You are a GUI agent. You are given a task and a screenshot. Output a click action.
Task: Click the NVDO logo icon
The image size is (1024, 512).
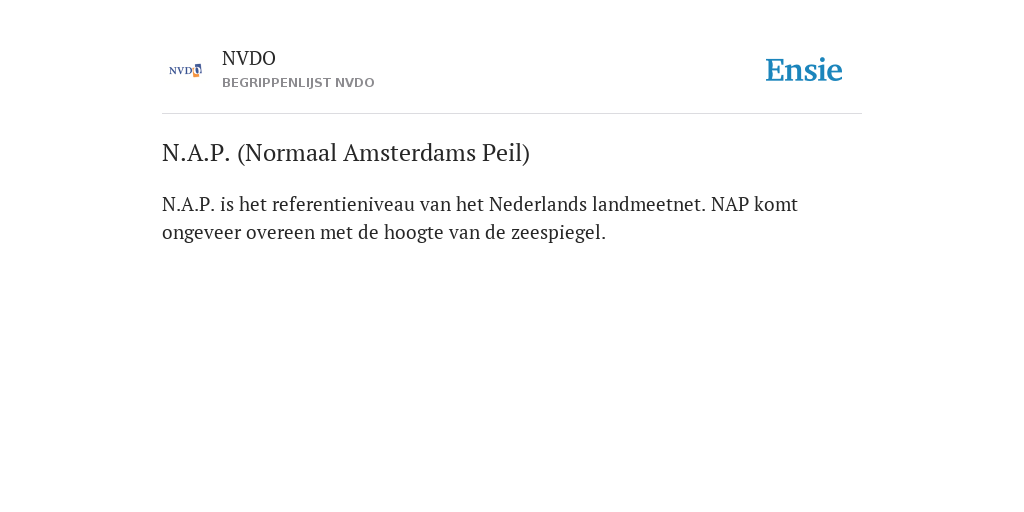[185, 70]
